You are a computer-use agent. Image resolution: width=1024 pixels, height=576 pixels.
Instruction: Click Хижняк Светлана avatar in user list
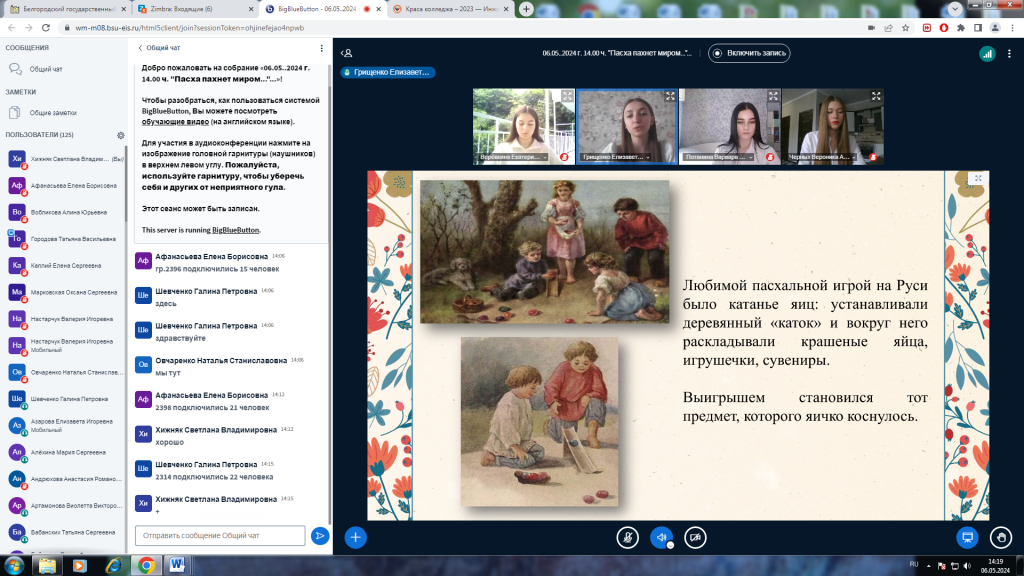16,159
